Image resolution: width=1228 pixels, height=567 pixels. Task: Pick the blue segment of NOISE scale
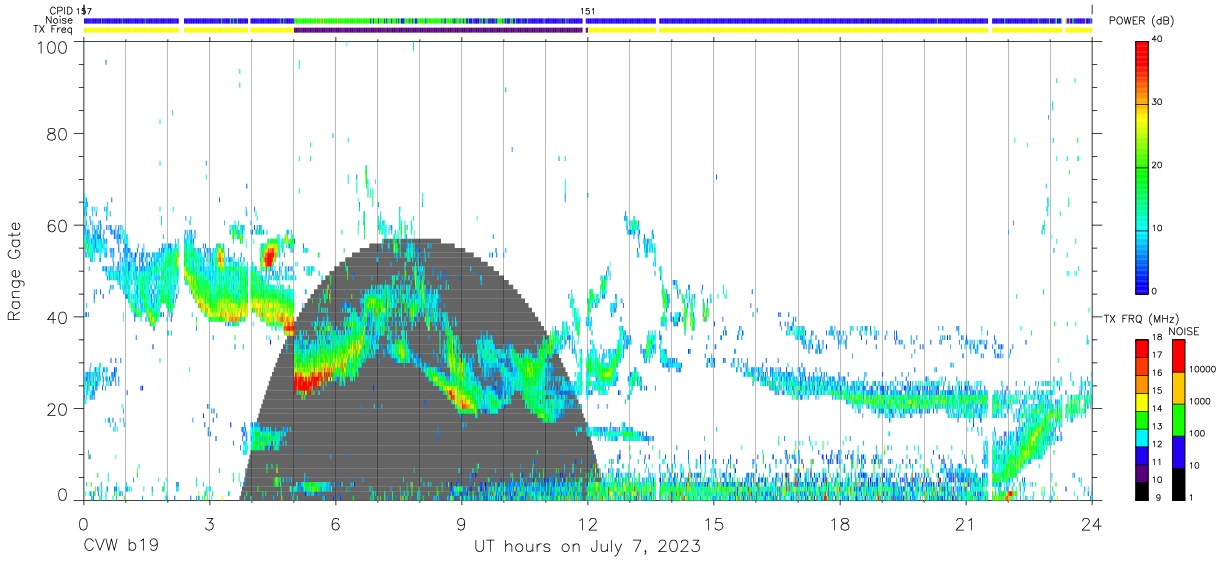click(1178, 452)
